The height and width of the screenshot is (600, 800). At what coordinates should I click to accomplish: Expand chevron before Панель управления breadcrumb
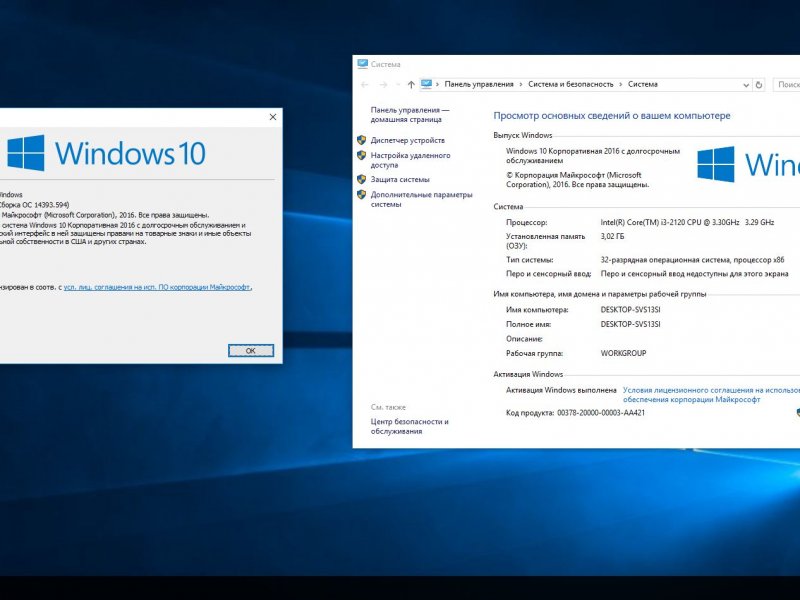coord(437,85)
